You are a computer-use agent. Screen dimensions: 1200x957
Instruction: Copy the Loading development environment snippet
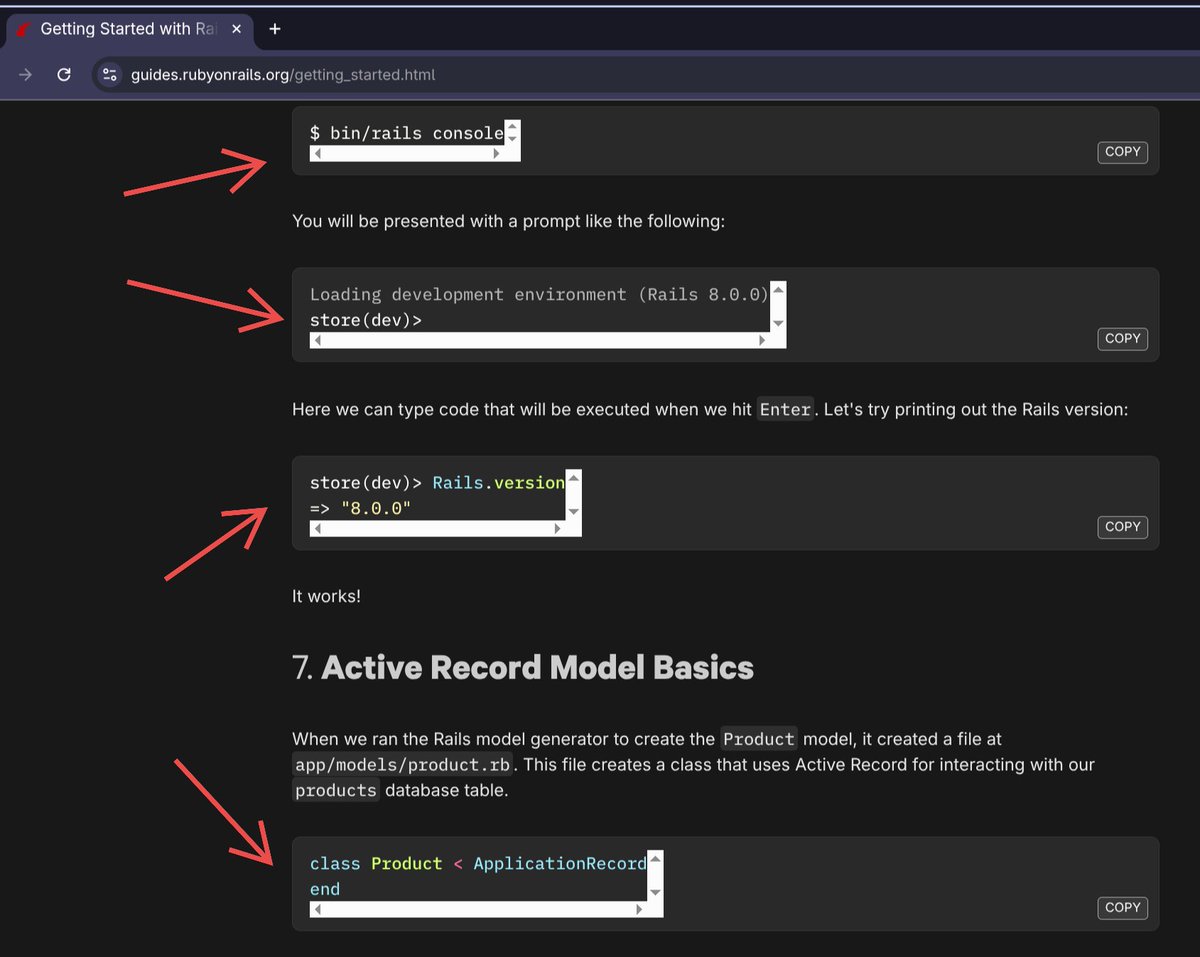tap(1122, 338)
